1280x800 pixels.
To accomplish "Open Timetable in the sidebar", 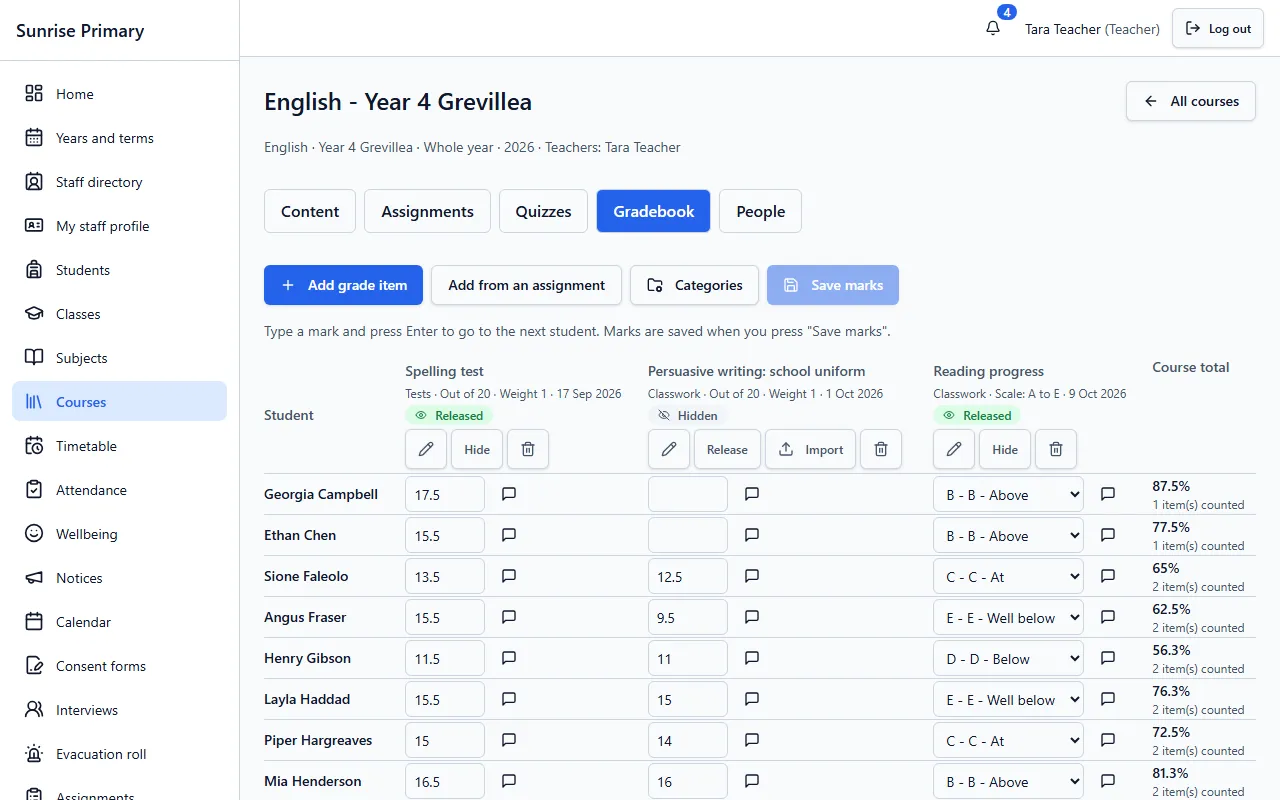I will point(120,446).
